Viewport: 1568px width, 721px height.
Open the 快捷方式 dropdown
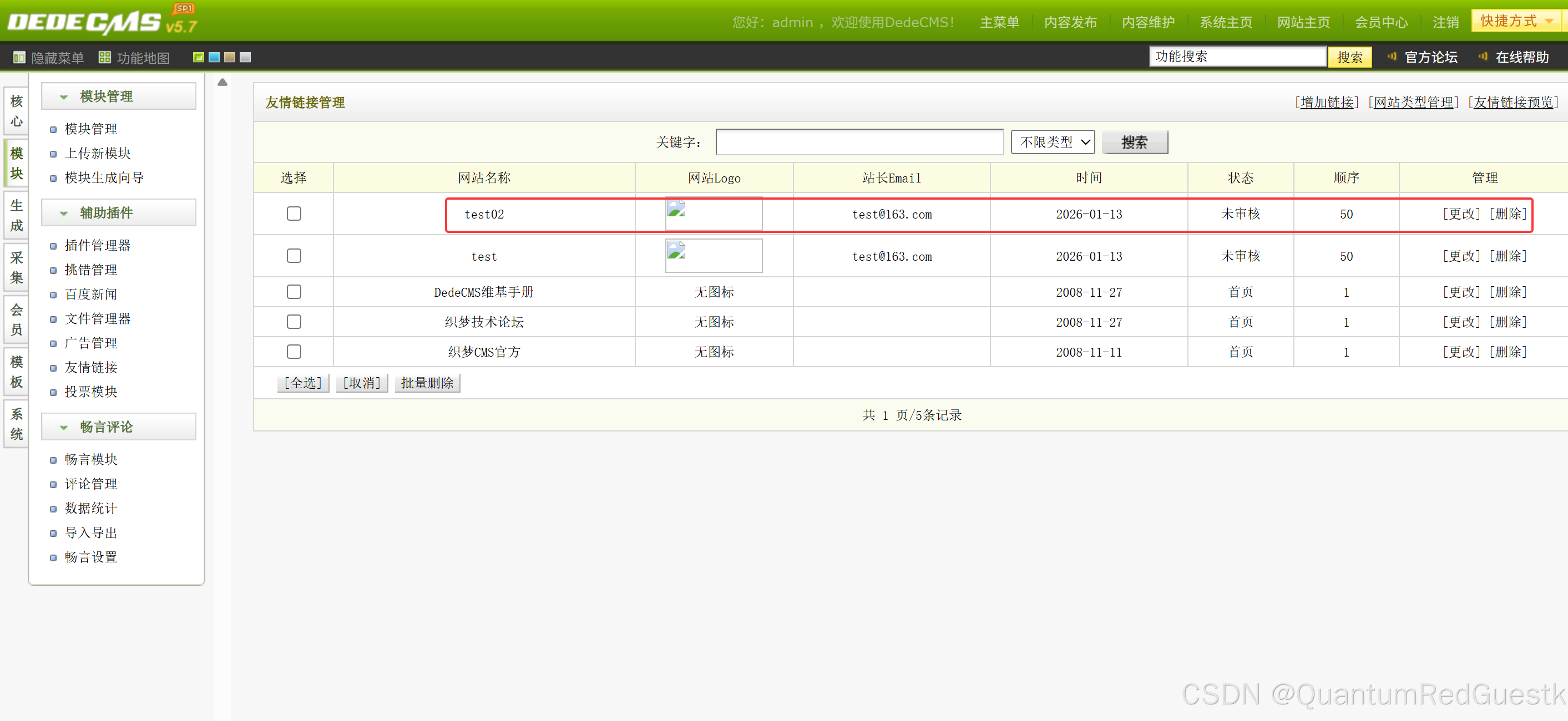pyautogui.click(x=1516, y=21)
